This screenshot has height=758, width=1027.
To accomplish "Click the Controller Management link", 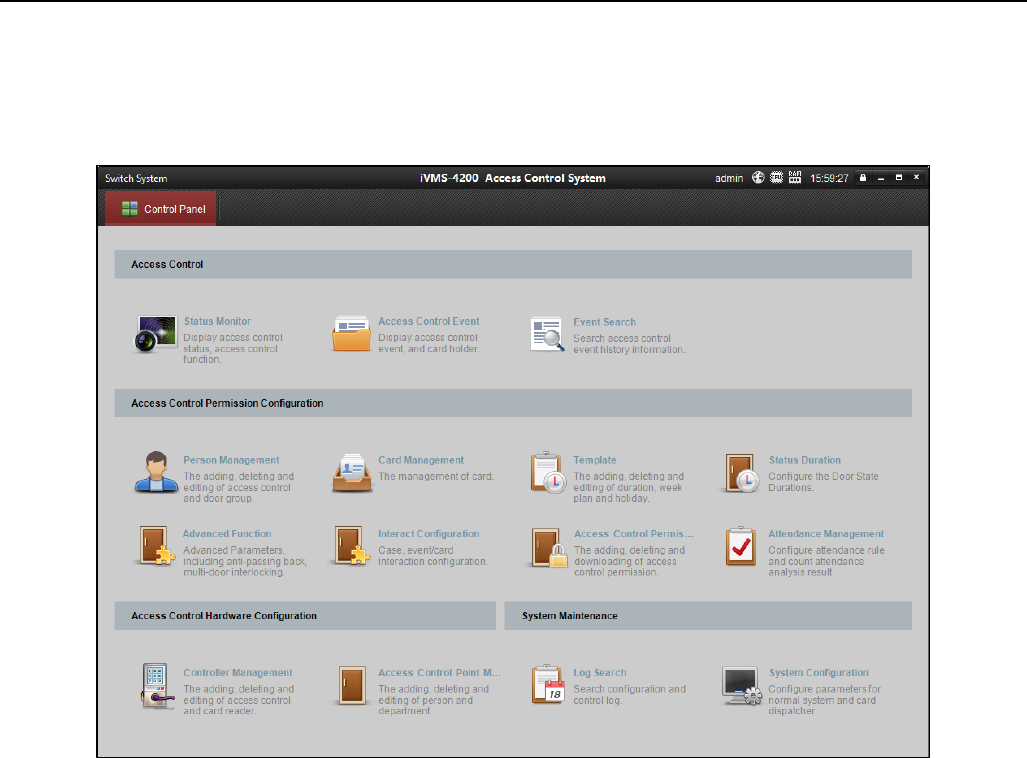I will 238,672.
